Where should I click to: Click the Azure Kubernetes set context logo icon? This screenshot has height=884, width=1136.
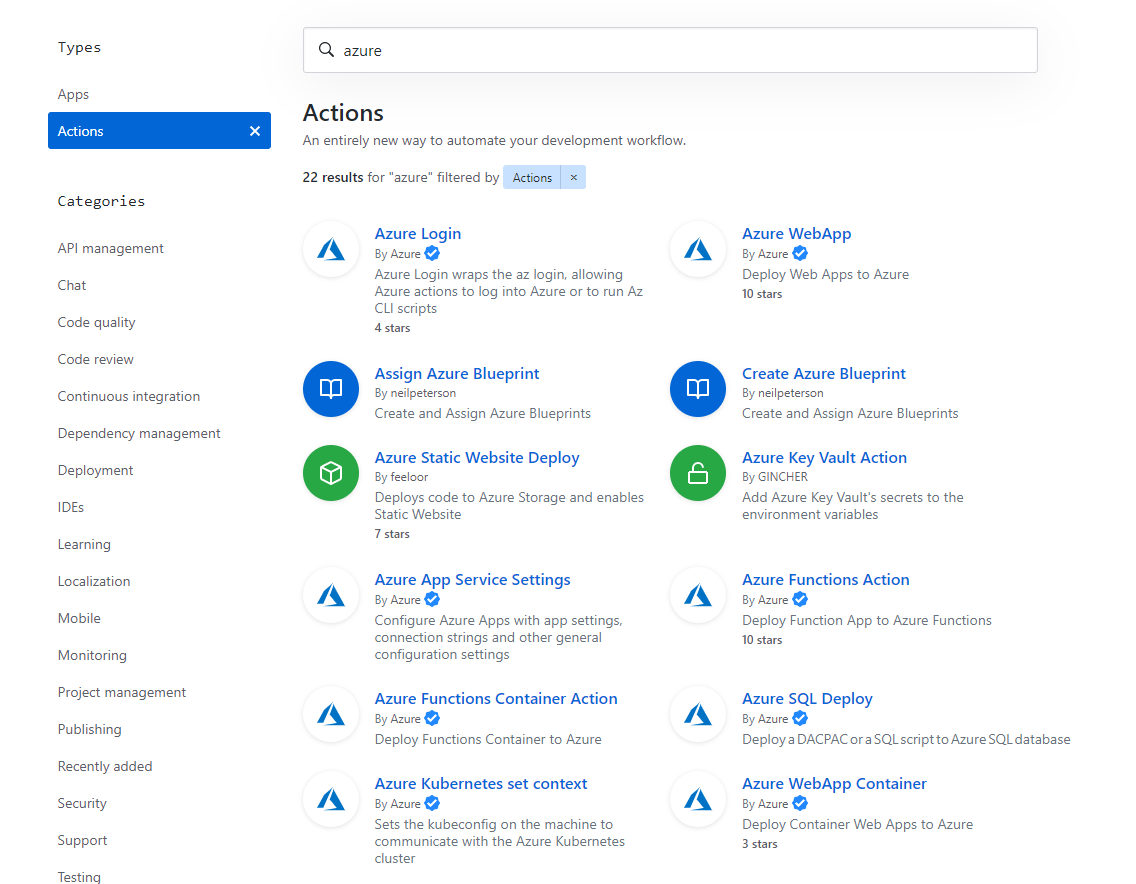tap(330, 799)
